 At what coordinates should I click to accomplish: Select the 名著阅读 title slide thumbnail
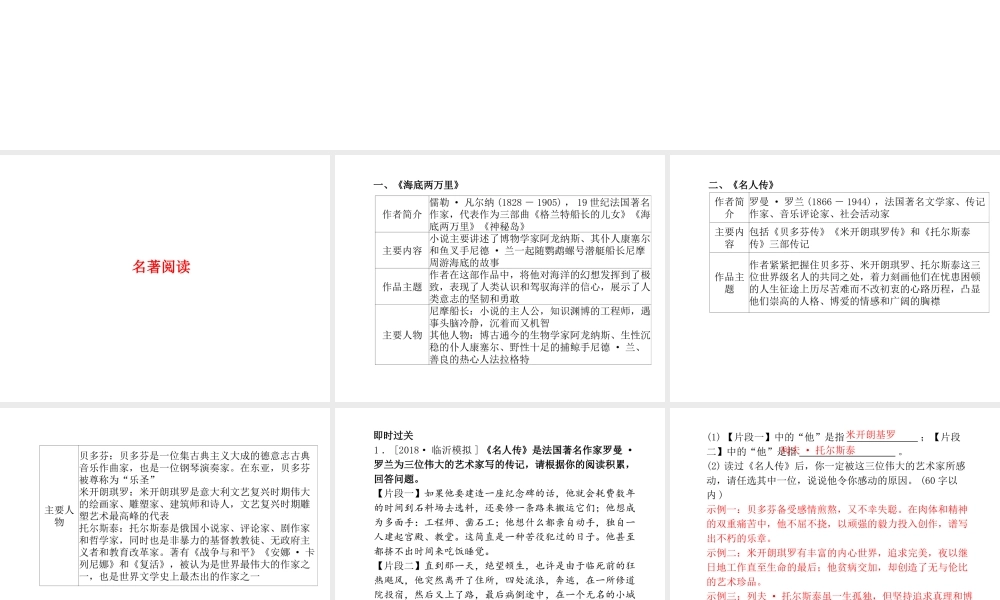165,278
